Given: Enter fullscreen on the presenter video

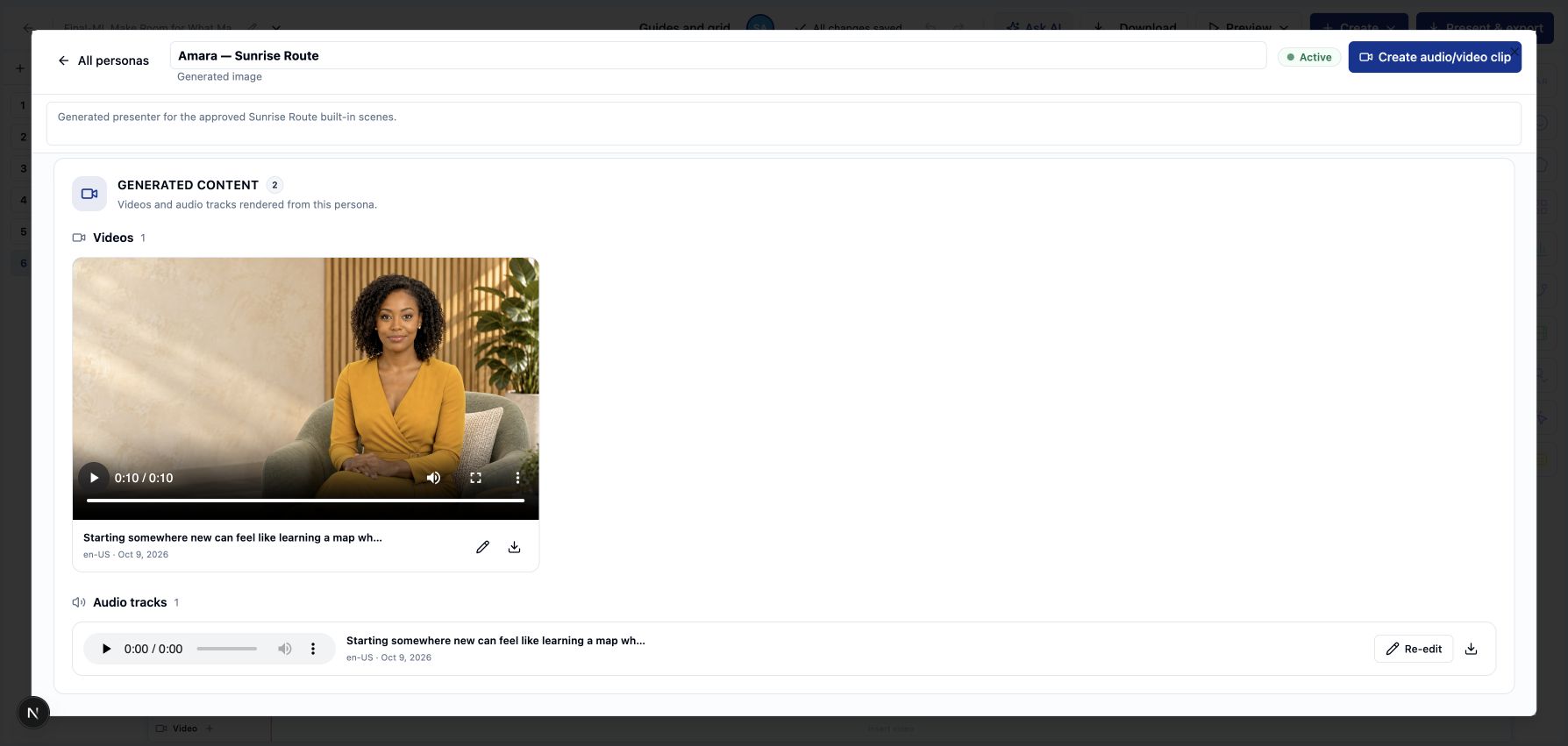Looking at the screenshot, I should click(475, 478).
